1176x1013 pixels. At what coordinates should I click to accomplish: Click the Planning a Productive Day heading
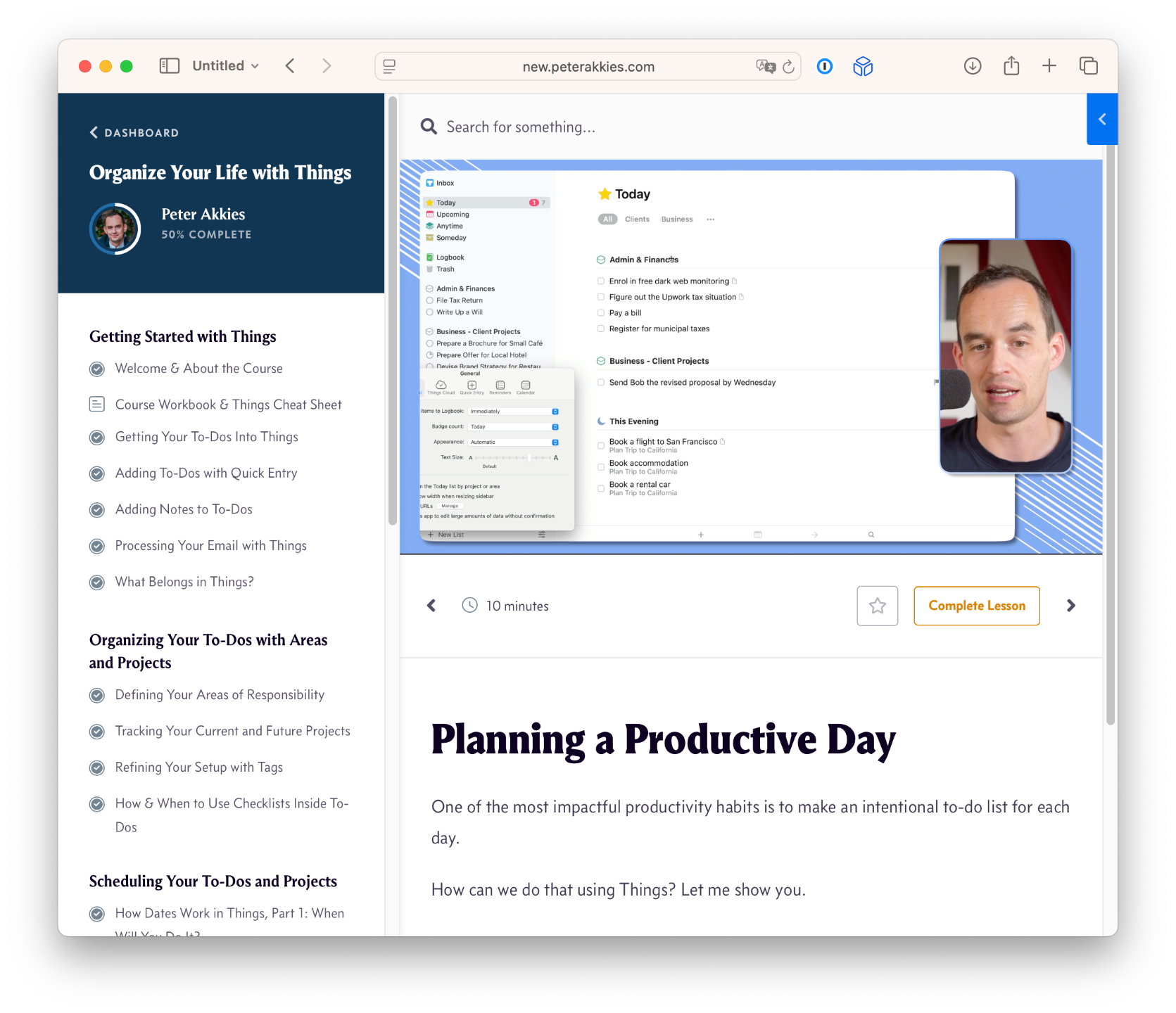coord(664,741)
